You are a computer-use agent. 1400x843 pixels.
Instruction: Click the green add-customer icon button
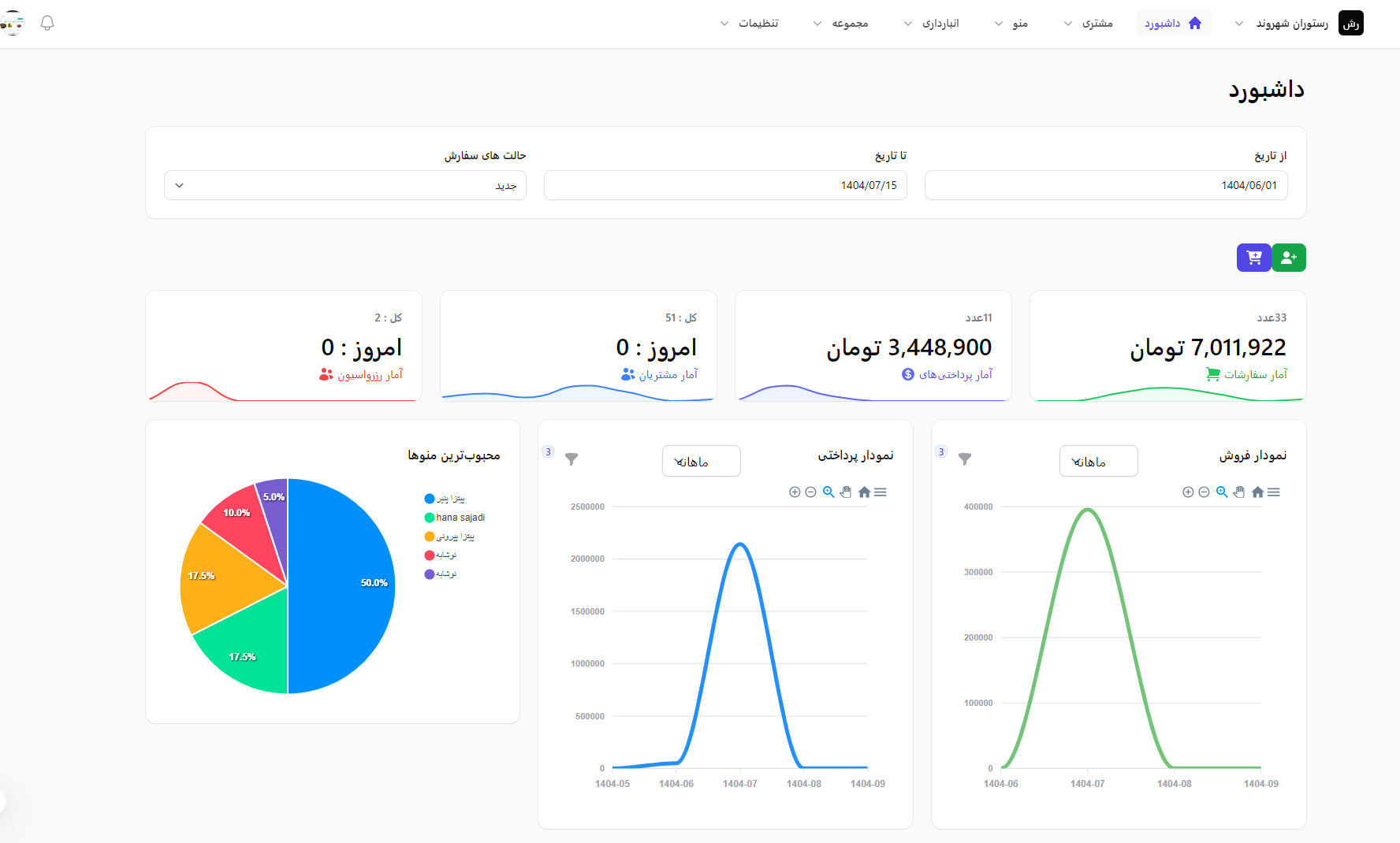[1289, 258]
